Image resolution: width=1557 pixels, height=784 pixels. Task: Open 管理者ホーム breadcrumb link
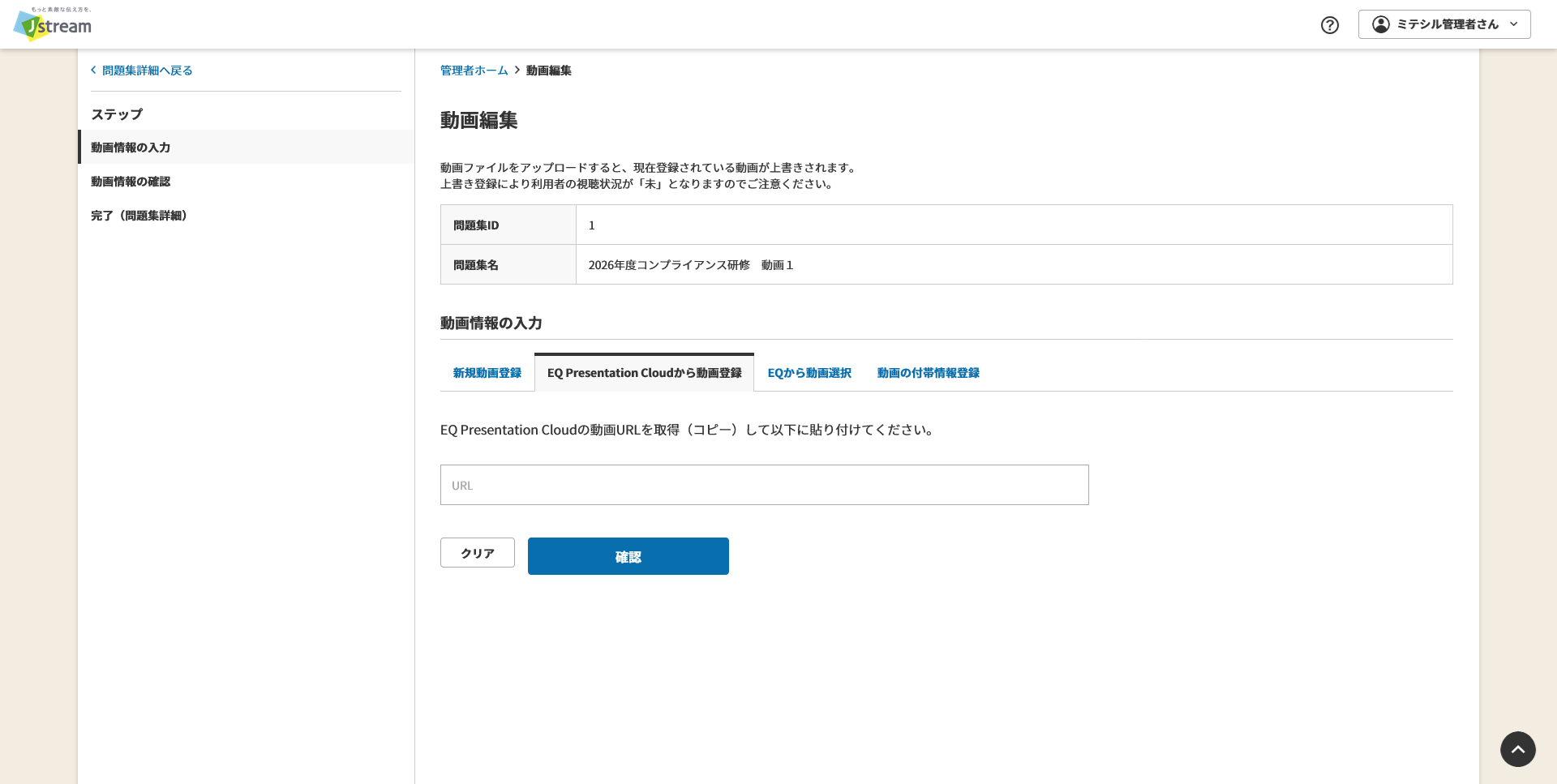pos(474,71)
